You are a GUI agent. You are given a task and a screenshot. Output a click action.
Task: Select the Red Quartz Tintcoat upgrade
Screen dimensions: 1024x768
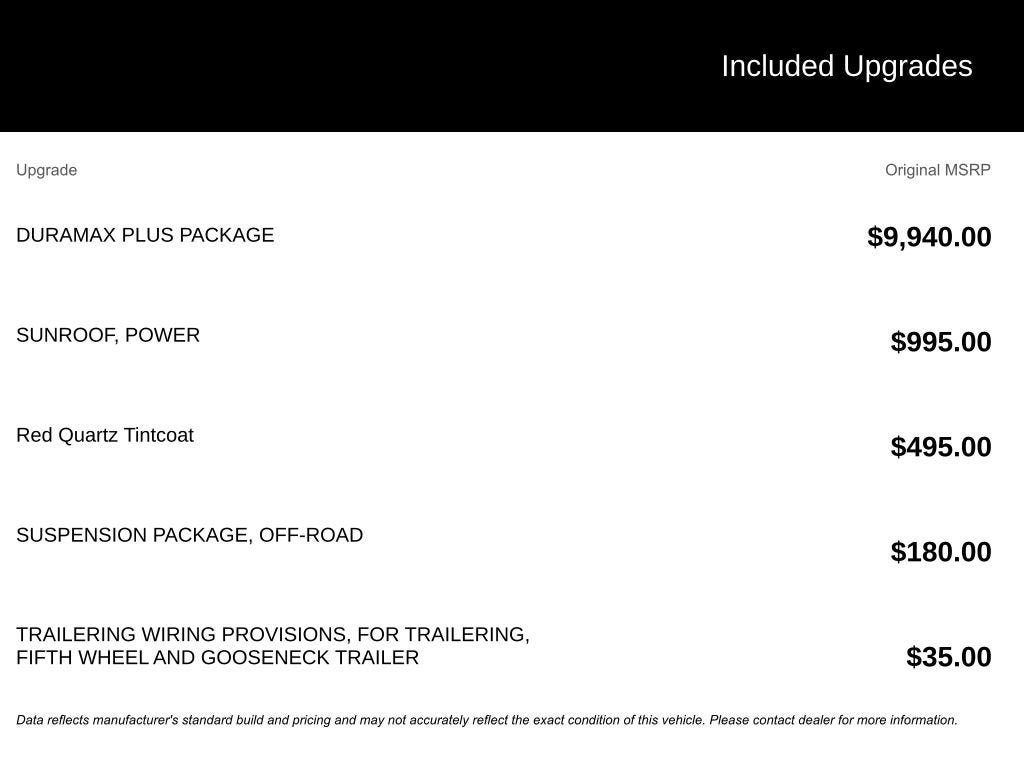(x=105, y=435)
